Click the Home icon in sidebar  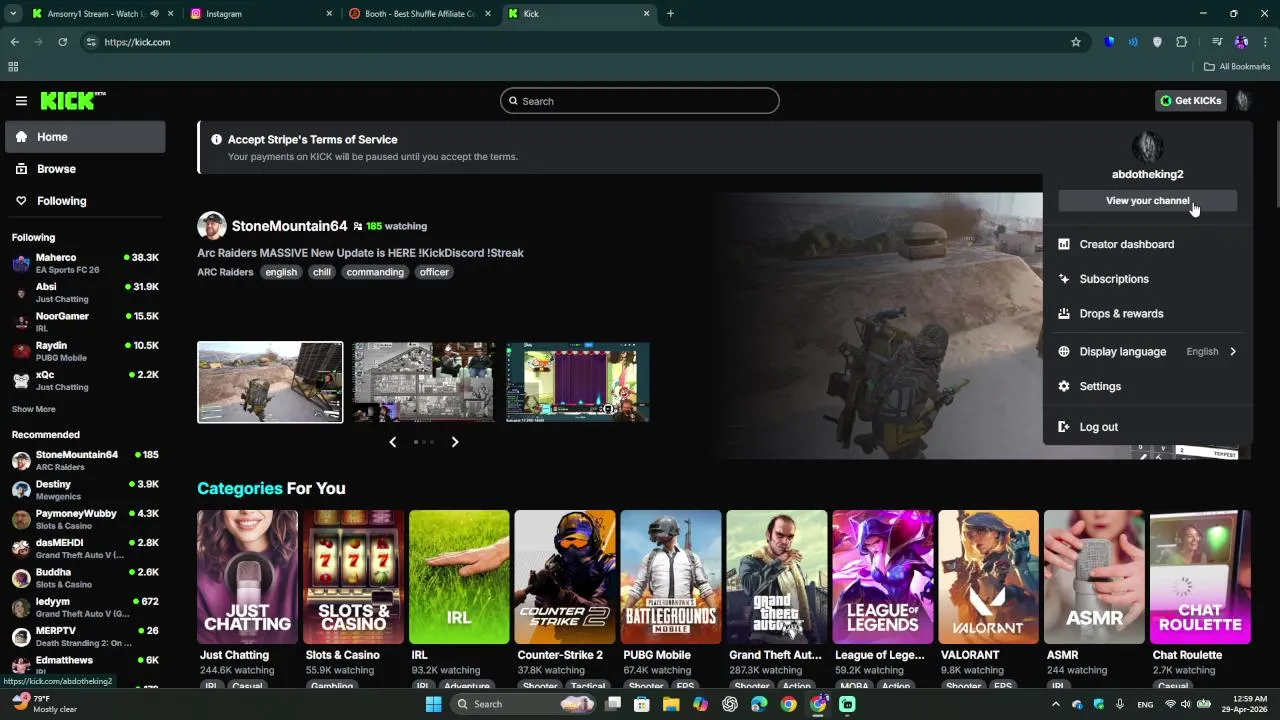[x=22, y=137]
